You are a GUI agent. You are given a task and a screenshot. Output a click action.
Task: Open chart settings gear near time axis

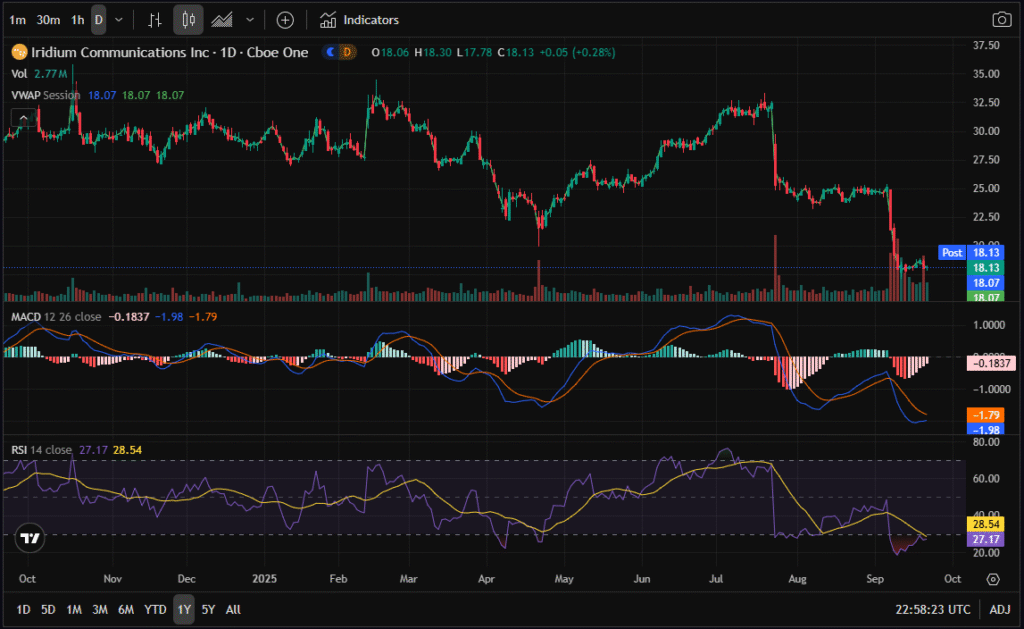[992, 579]
